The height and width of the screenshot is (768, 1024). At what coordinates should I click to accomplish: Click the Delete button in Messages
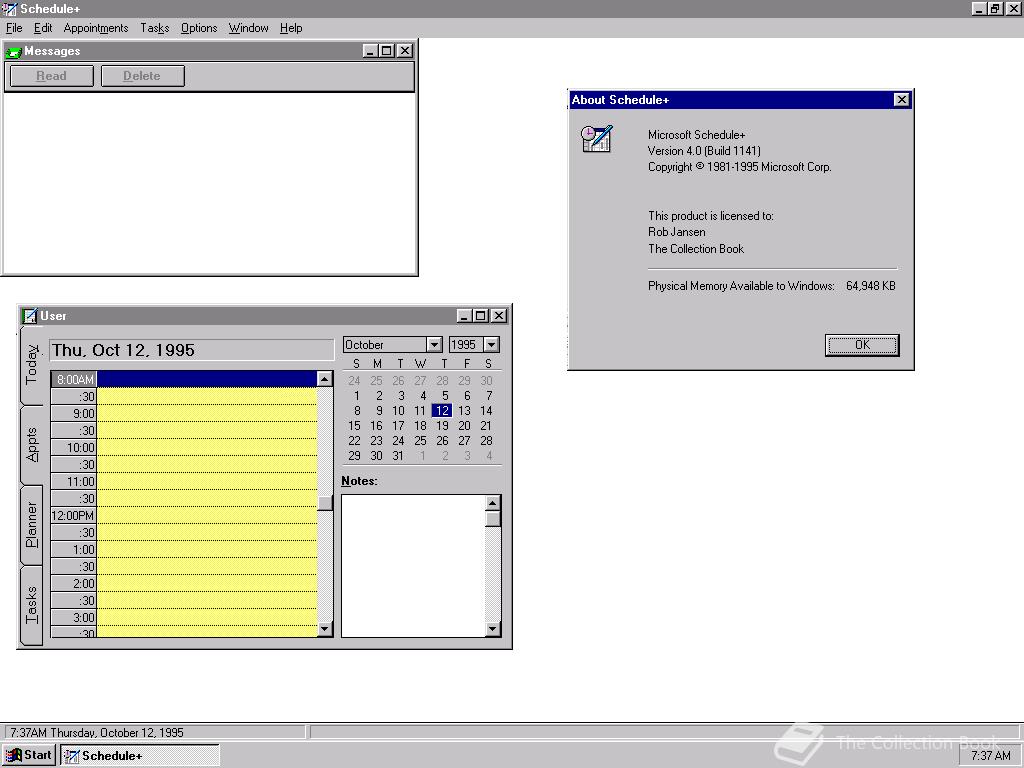[x=142, y=76]
